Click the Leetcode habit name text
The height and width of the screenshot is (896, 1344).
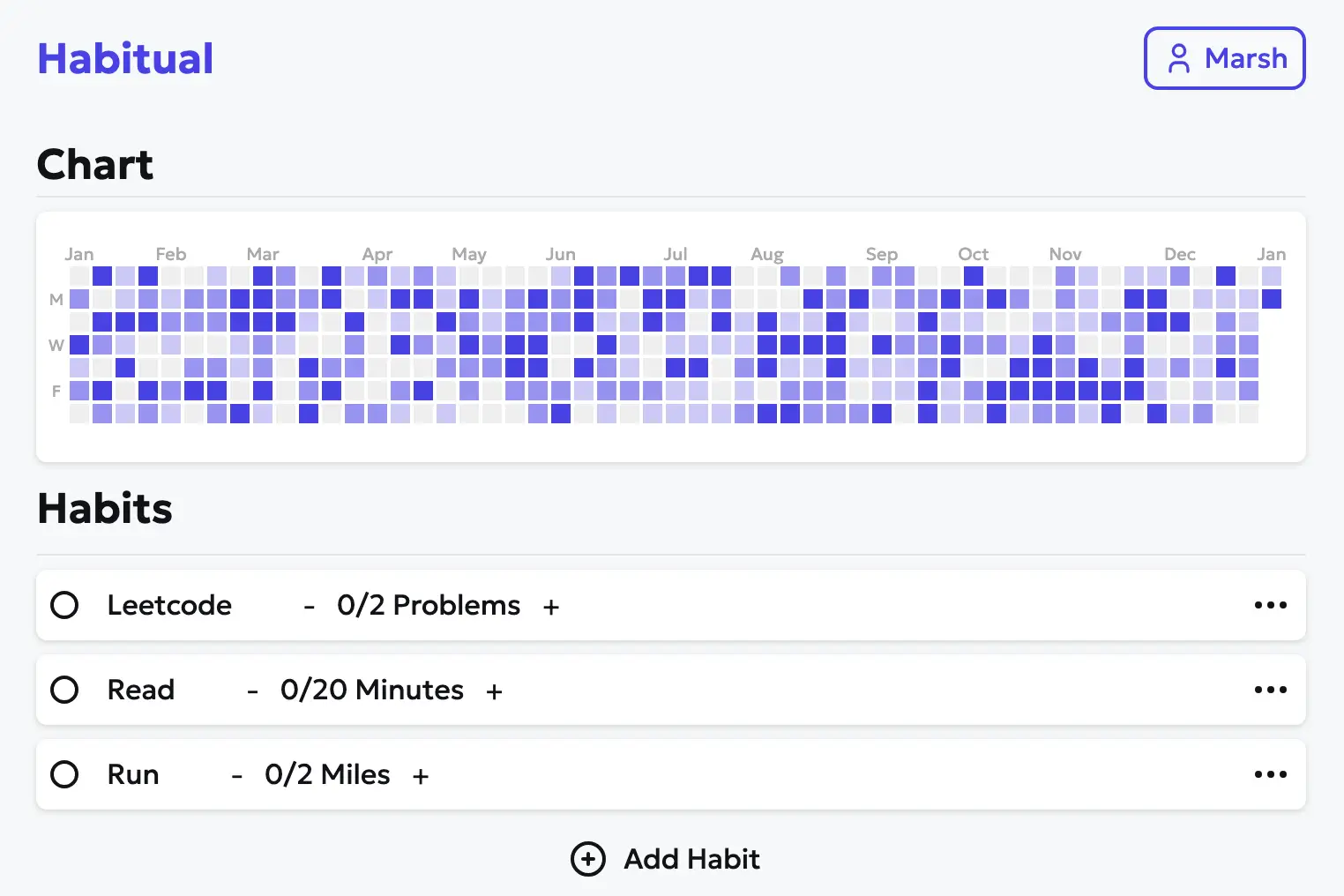169,605
